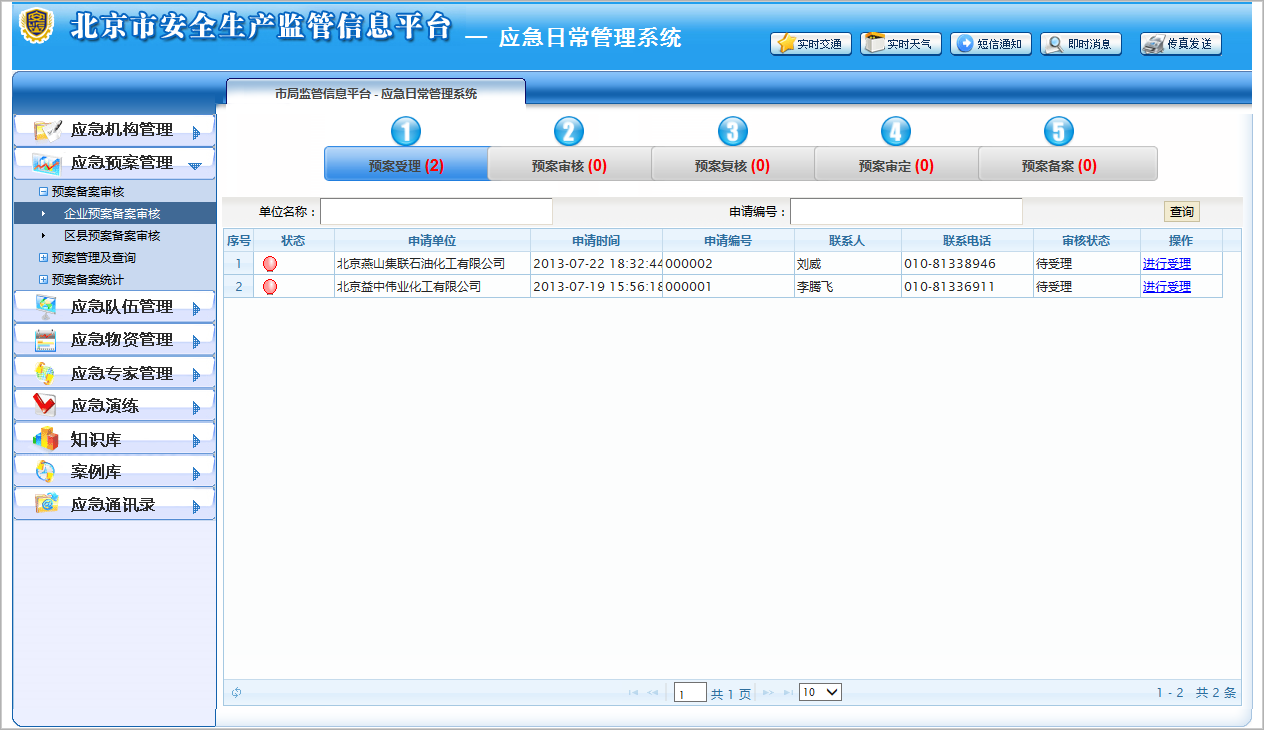
Task: Click application number 000001 cell
Action: tap(728, 287)
